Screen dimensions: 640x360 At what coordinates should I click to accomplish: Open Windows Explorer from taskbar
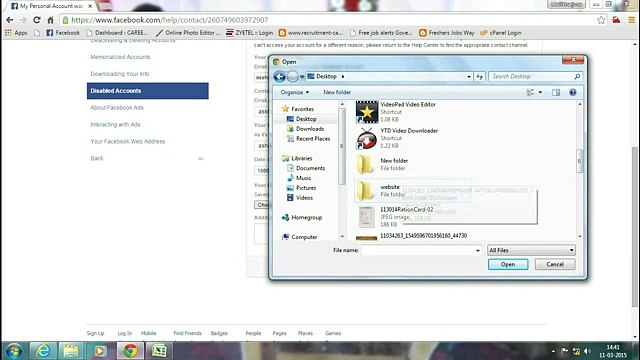[71, 351]
